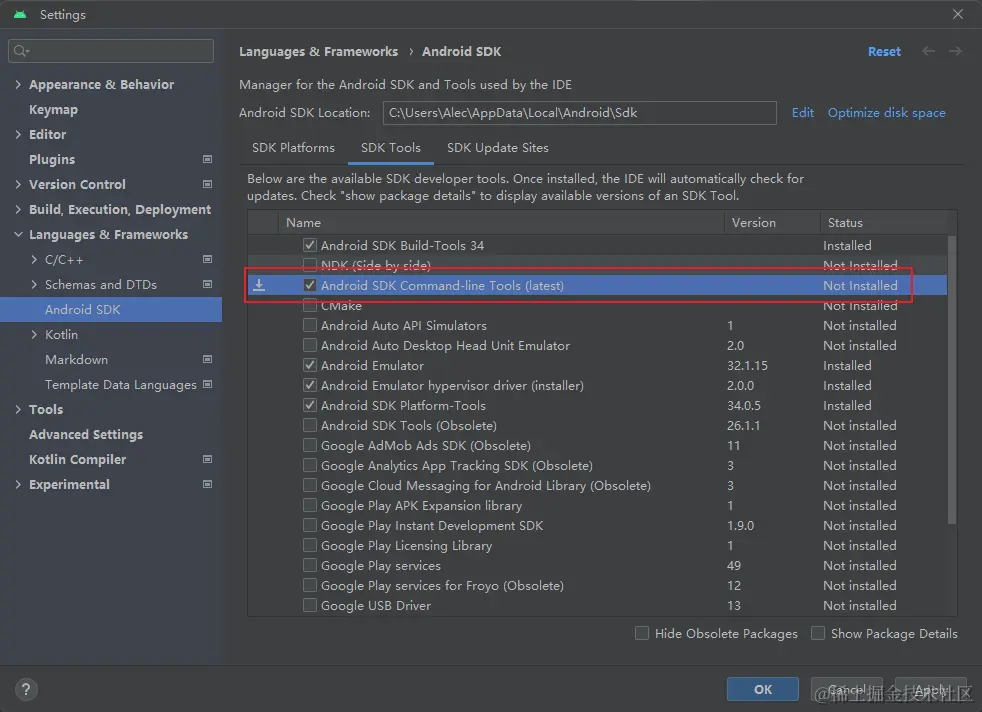This screenshot has height=712, width=982.
Task: Open Kotlin Compiler settings page
Action: click(78, 460)
